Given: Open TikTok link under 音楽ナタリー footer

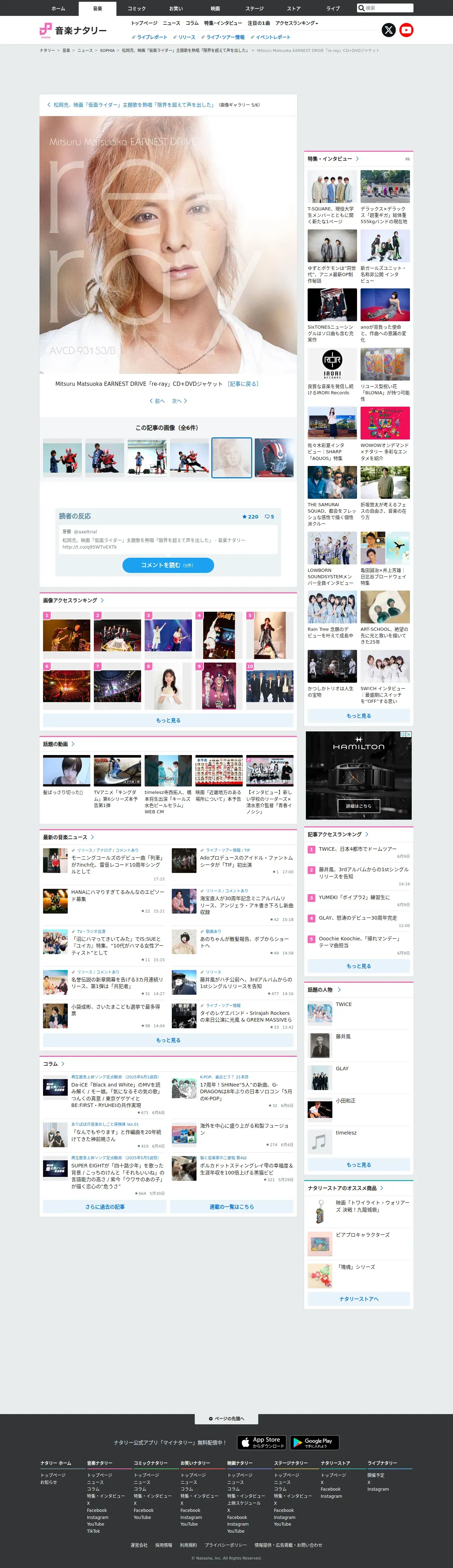Looking at the screenshot, I should pos(93,1531).
